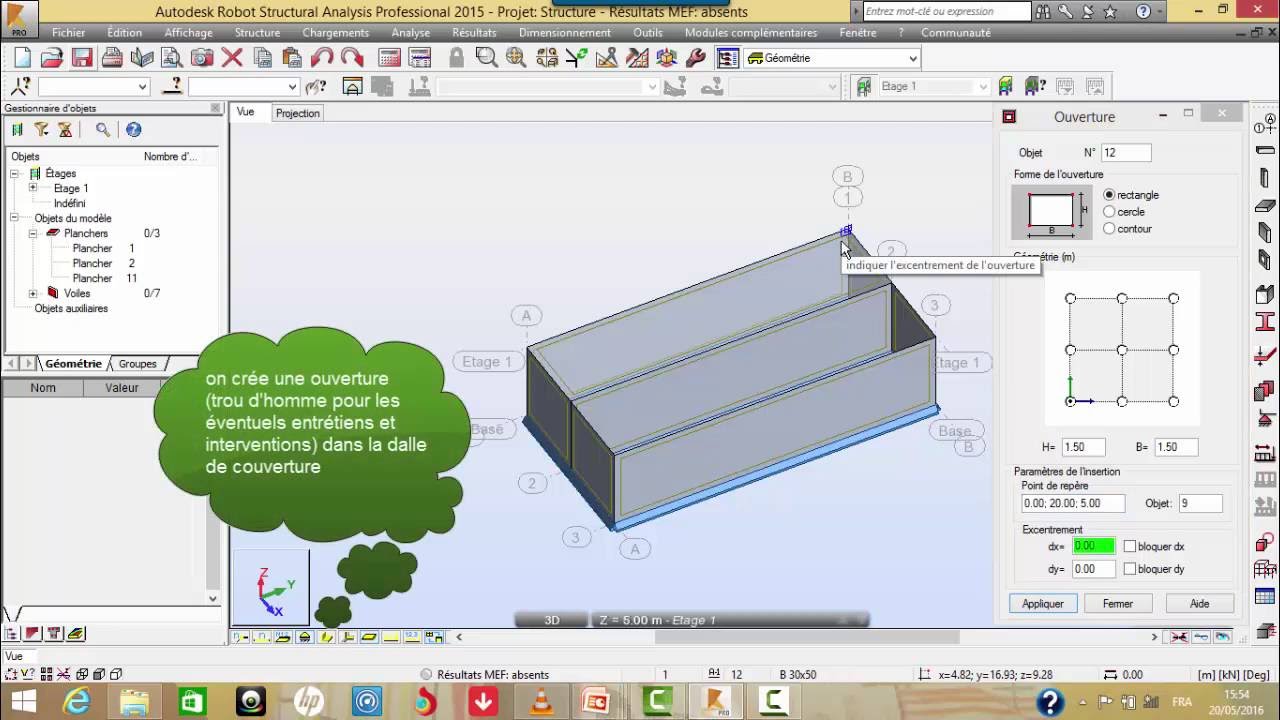
Task: Open VLC from the taskbar
Action: click(x=542, y=702)
